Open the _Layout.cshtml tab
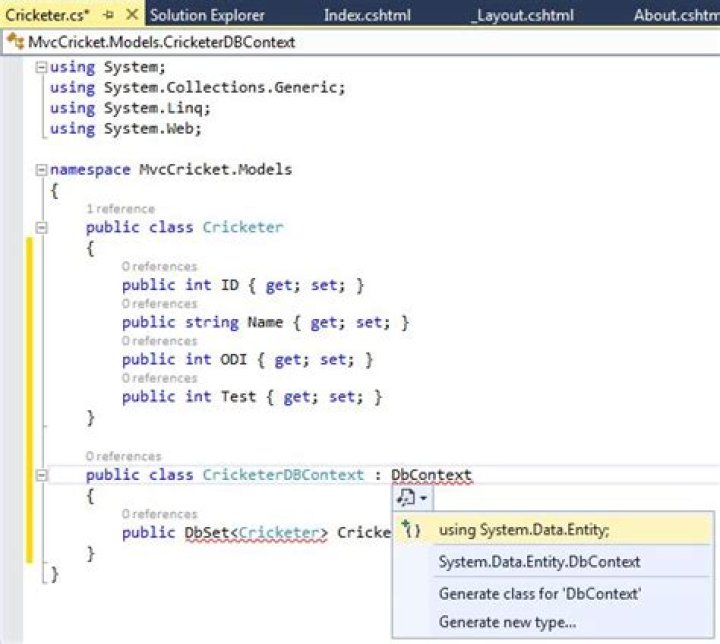Image resolution: width=720 pixels, height=644 pixels. click(x=517, y=16)
